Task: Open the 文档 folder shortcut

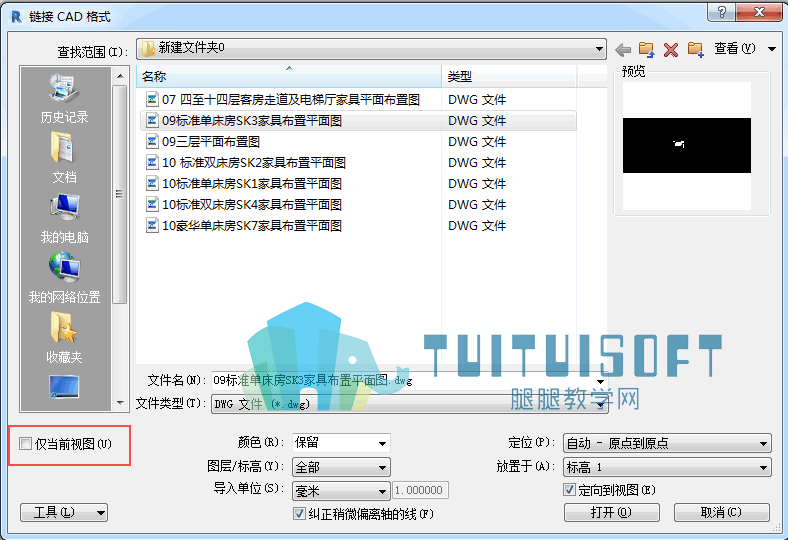Action: tap(64, 158)
